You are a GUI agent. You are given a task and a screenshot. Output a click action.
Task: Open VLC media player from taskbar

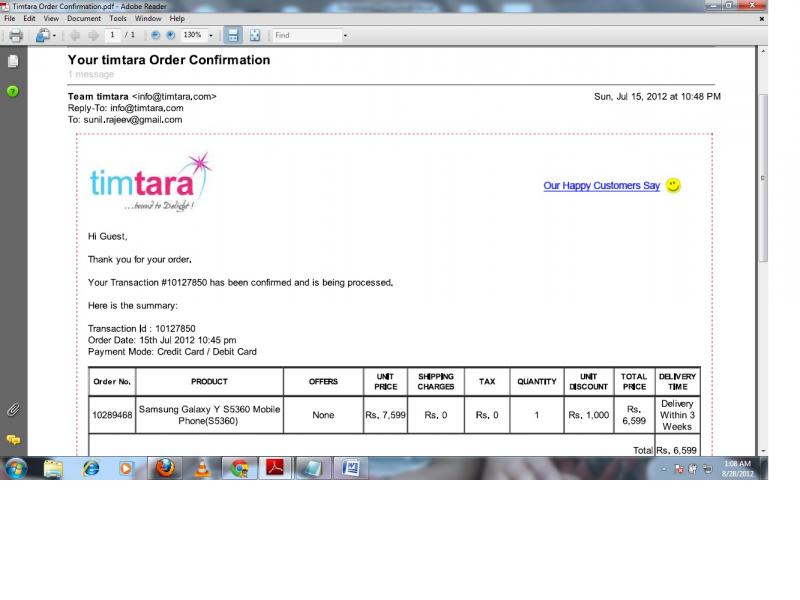203,468
